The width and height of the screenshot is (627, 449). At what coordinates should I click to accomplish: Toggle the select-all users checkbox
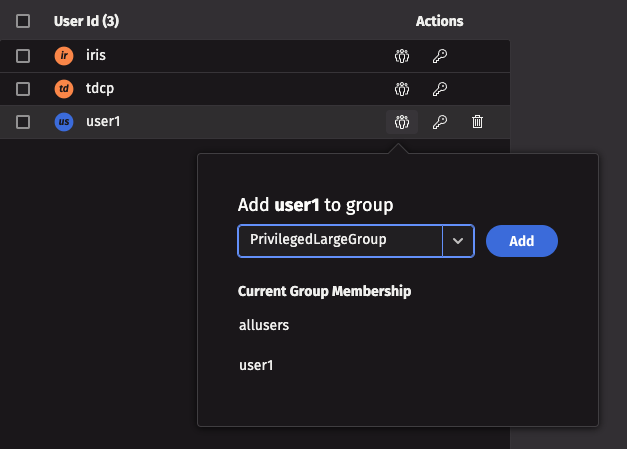[23, 21]
